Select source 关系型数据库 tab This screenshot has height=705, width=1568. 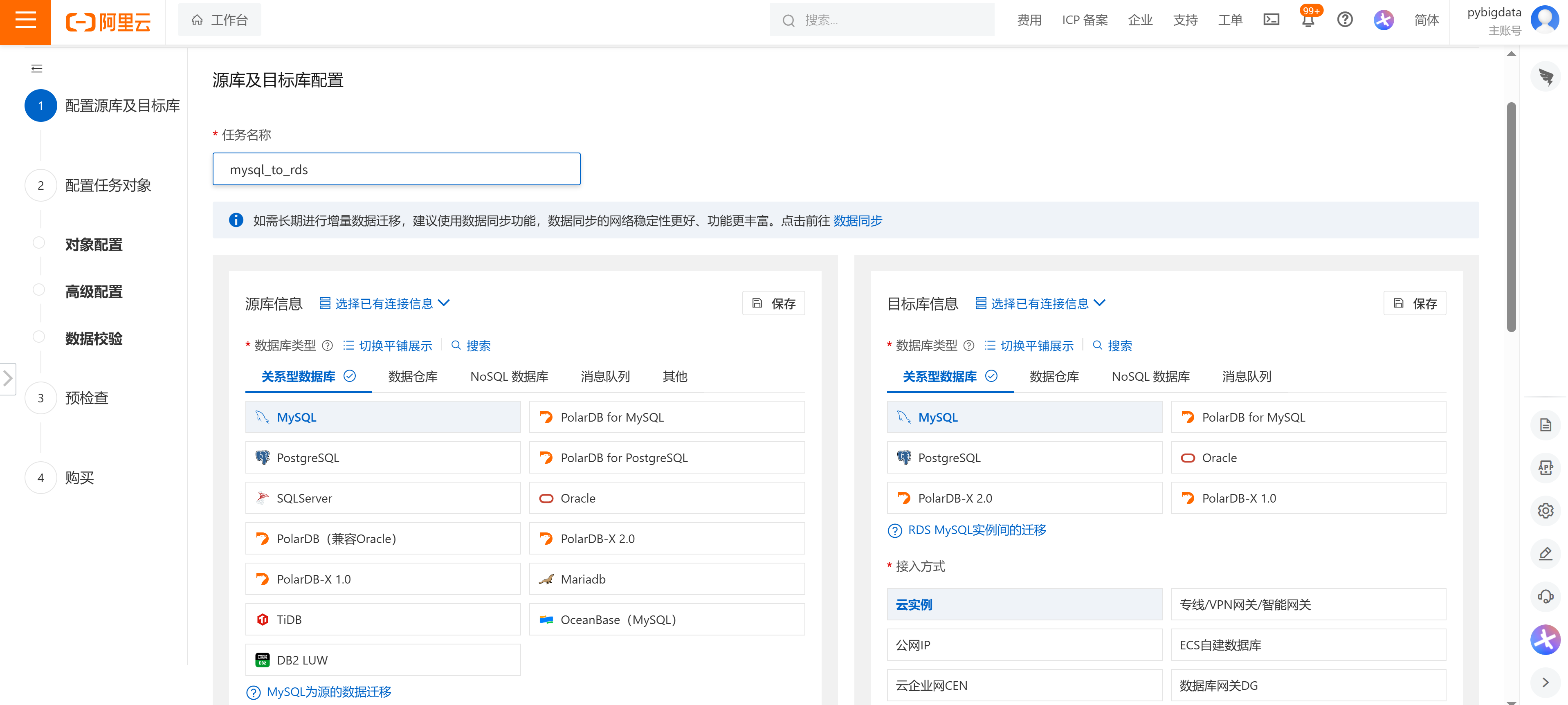[x=309, y=377]
